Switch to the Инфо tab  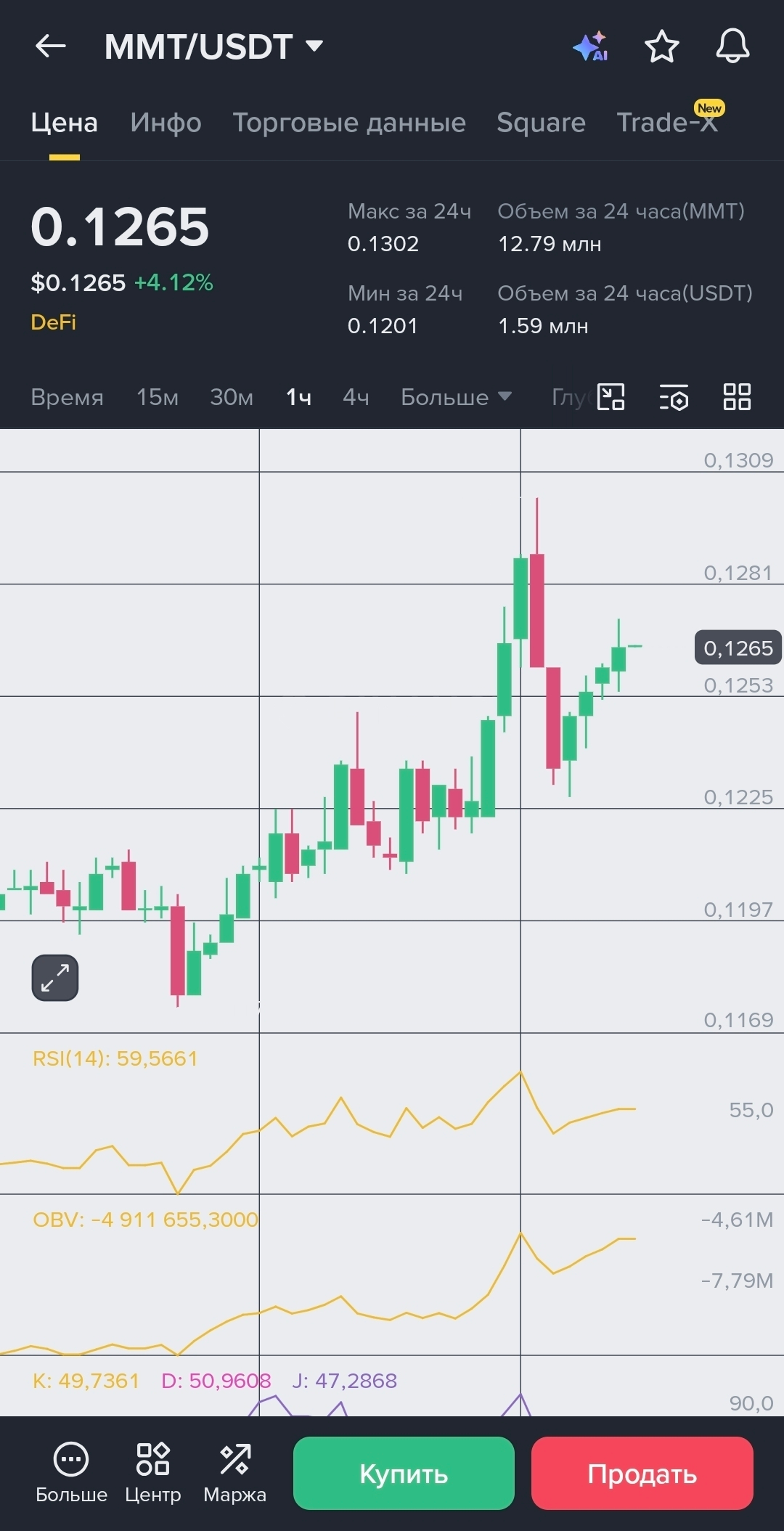[166, 123]
